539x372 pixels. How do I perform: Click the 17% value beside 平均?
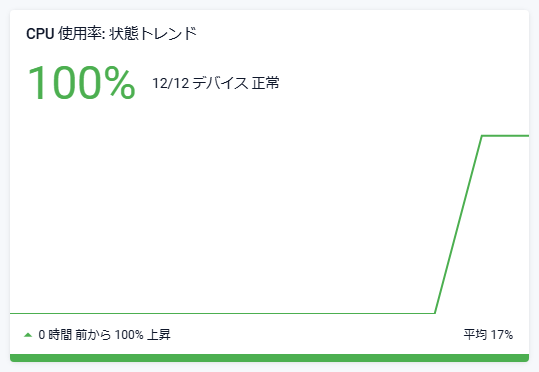click(x=502, y=335)
